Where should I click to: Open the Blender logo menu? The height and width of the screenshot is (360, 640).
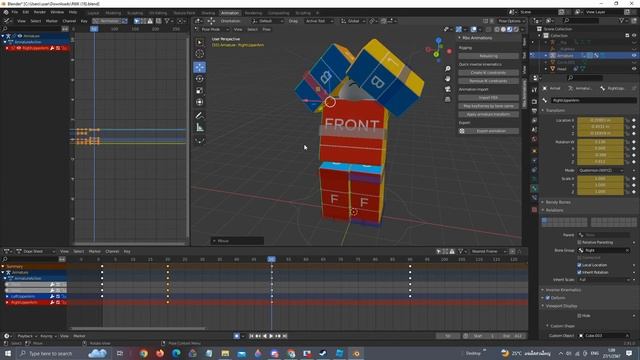click(x=6, y=12)
